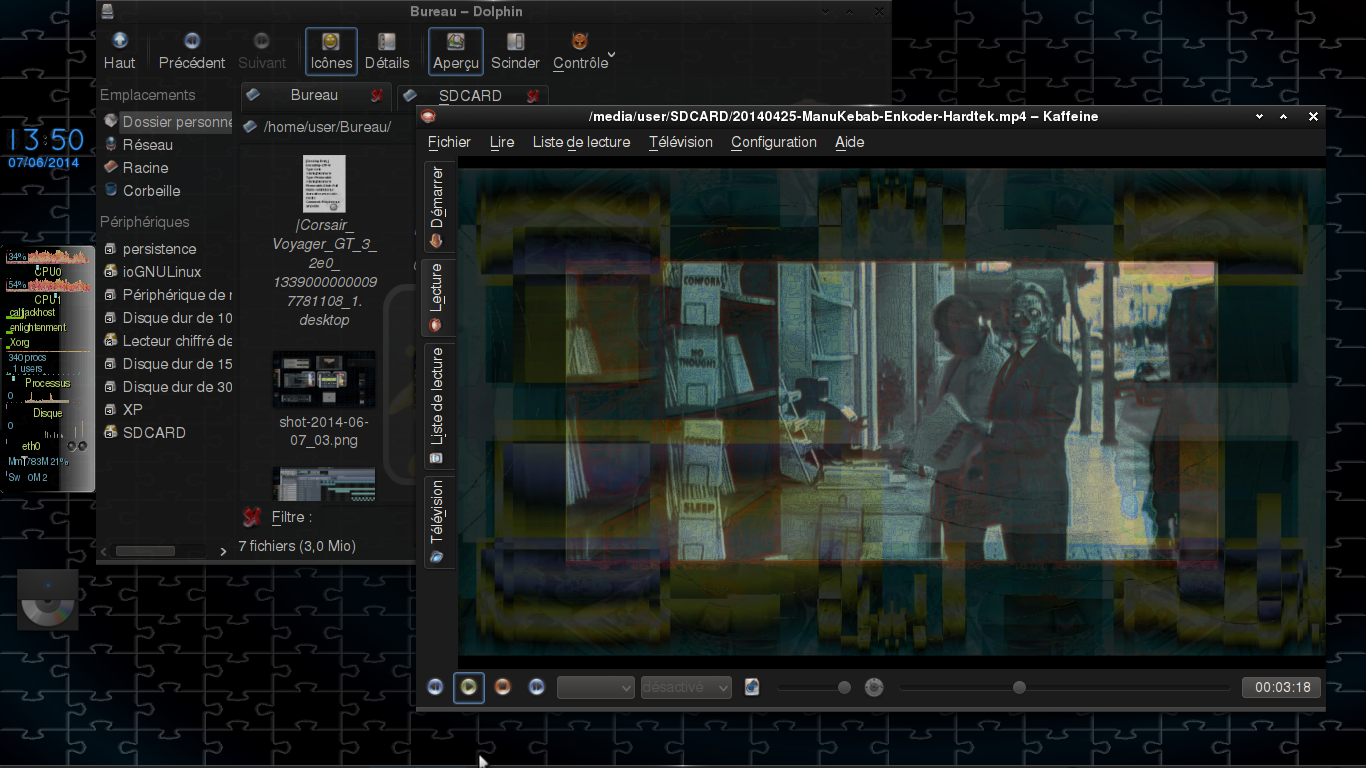The height and width of the screenshot is (768, 1366).
Task: Open the Liste de lecture side tab
Action: 437,405
